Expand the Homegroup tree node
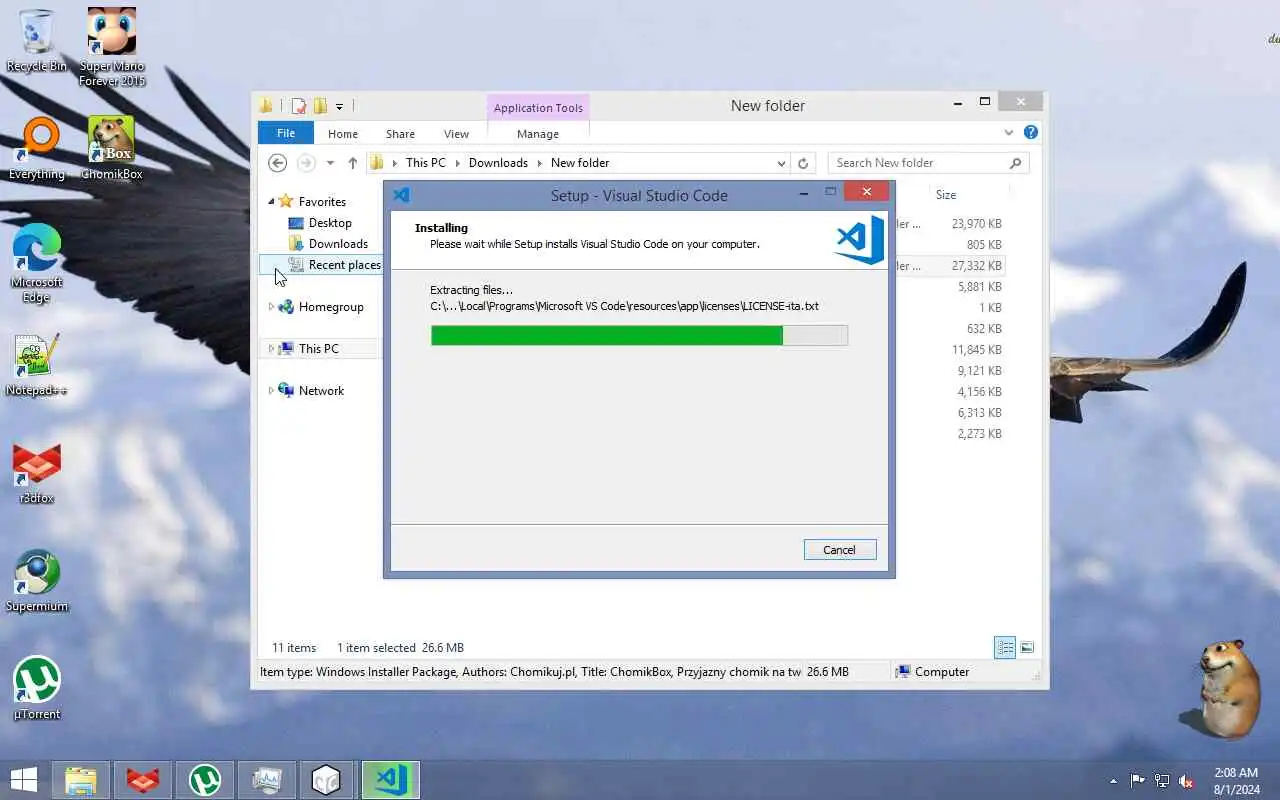 click(x=271, y=307)
